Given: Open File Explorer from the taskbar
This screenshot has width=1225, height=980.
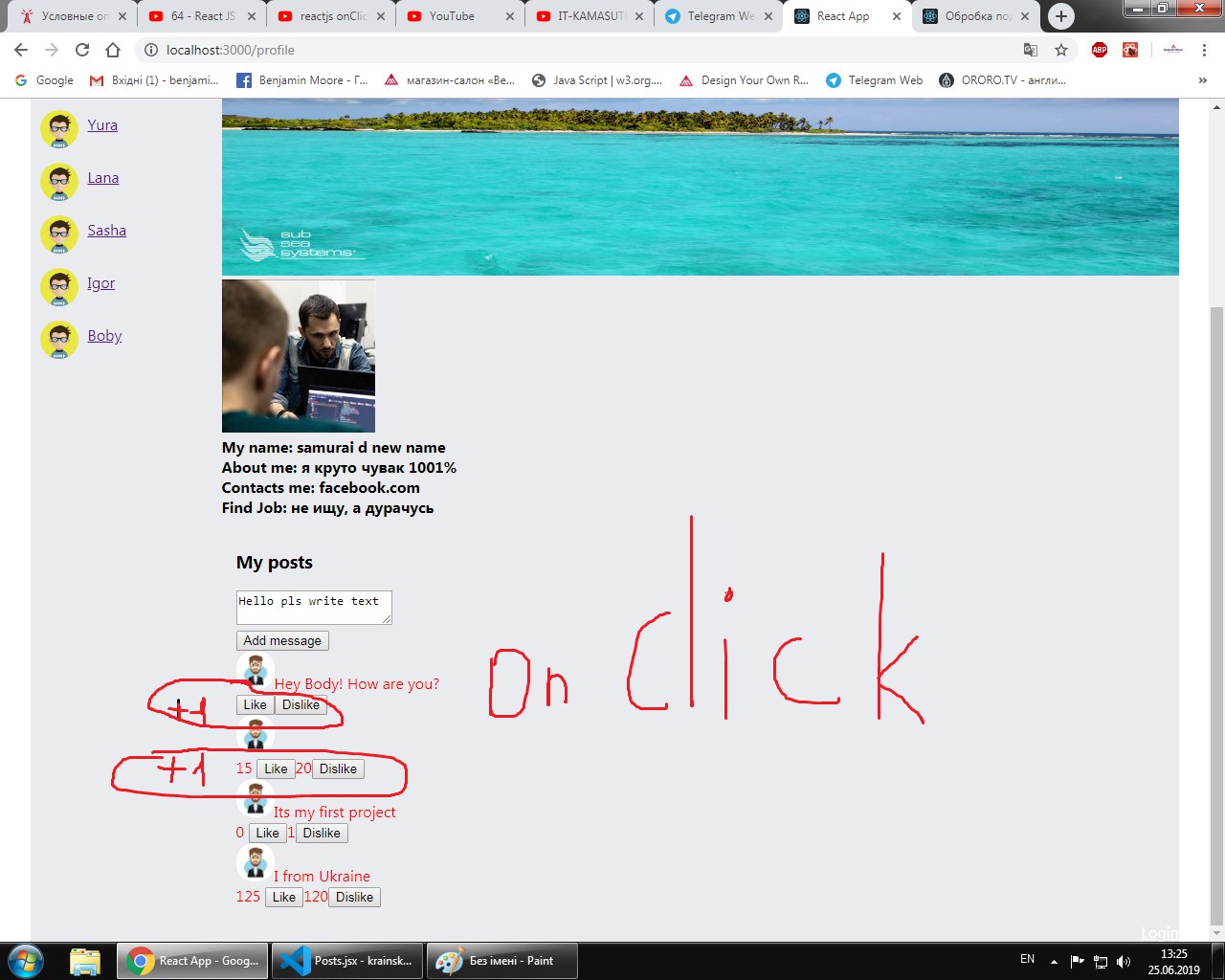Looking at the screenshot, I should [85, 961].
